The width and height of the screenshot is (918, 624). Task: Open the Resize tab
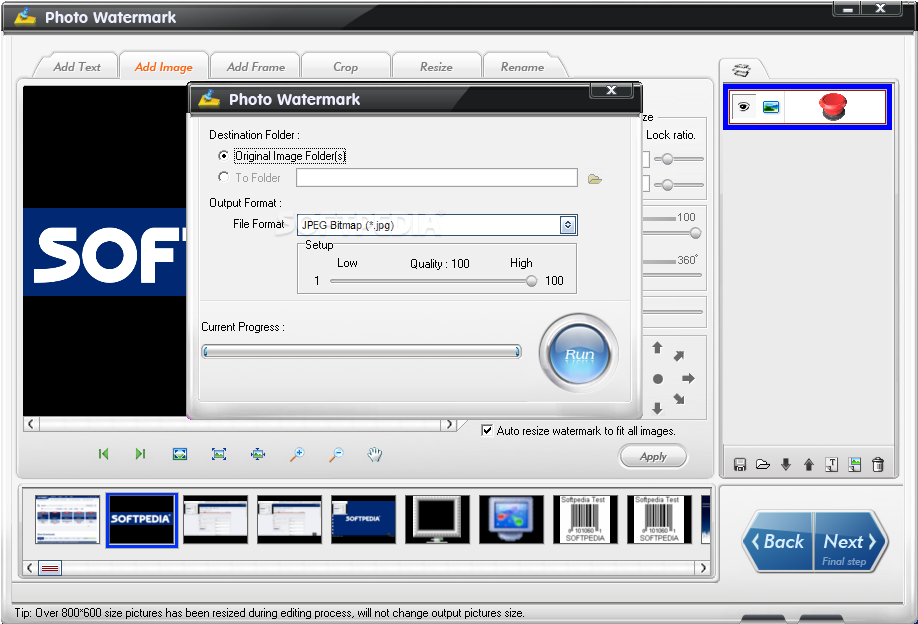tap(436, 67)
